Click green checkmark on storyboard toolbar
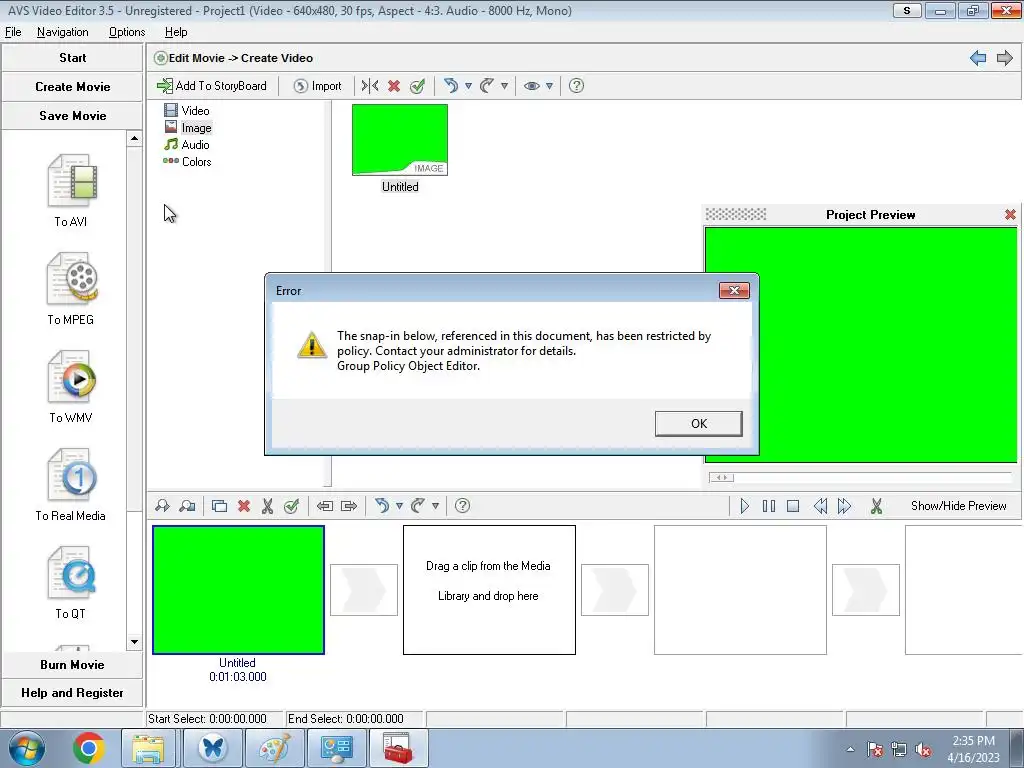 pyautogui.click(x=291, y=505)
